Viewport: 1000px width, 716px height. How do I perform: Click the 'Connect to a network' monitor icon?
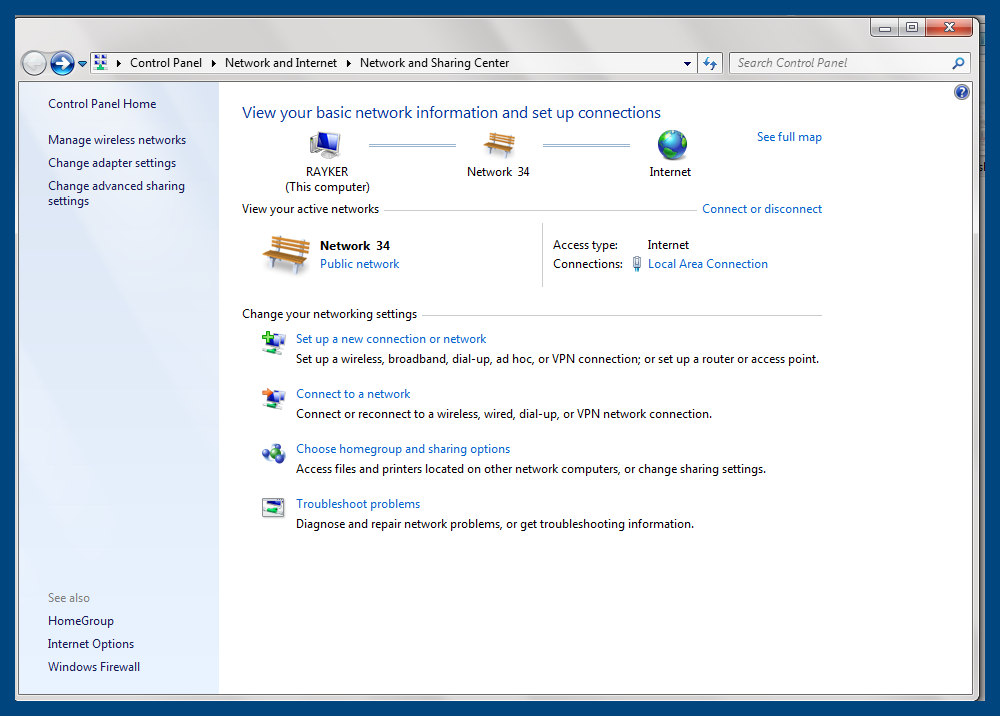(273, 398)
